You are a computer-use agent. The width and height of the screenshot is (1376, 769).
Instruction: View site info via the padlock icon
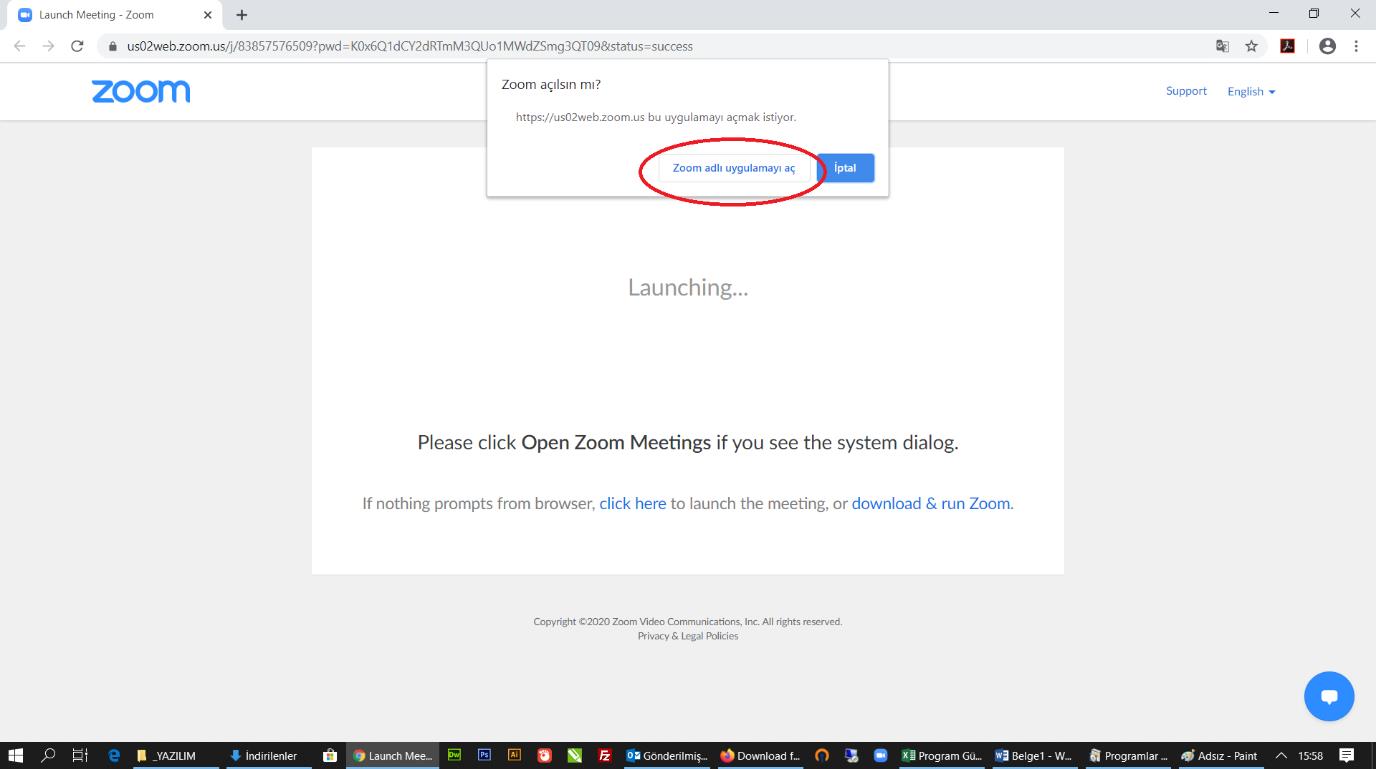coord(113,46)
